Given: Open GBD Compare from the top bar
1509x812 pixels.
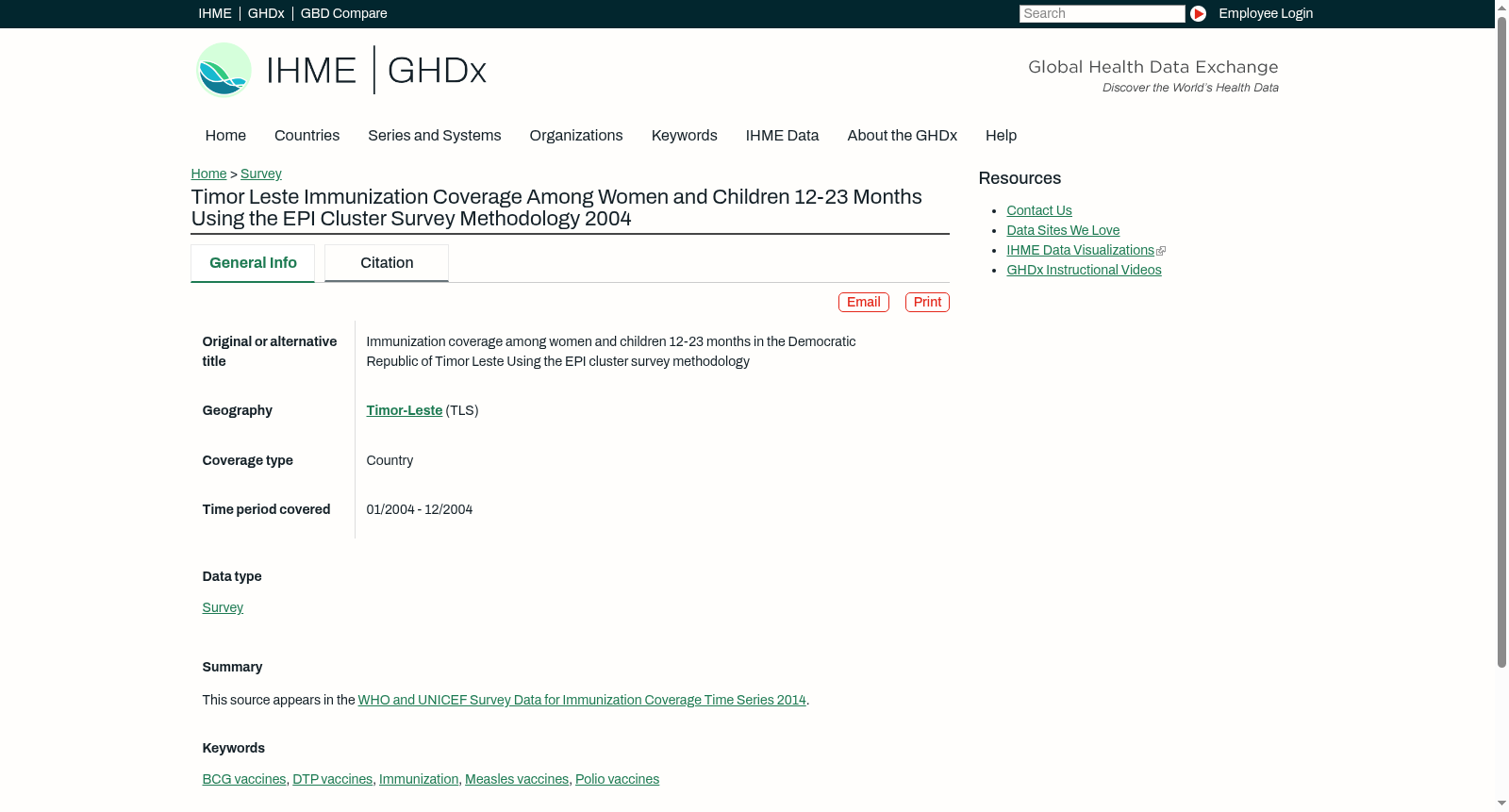Looking at the screenshot, I should (343, 13).
